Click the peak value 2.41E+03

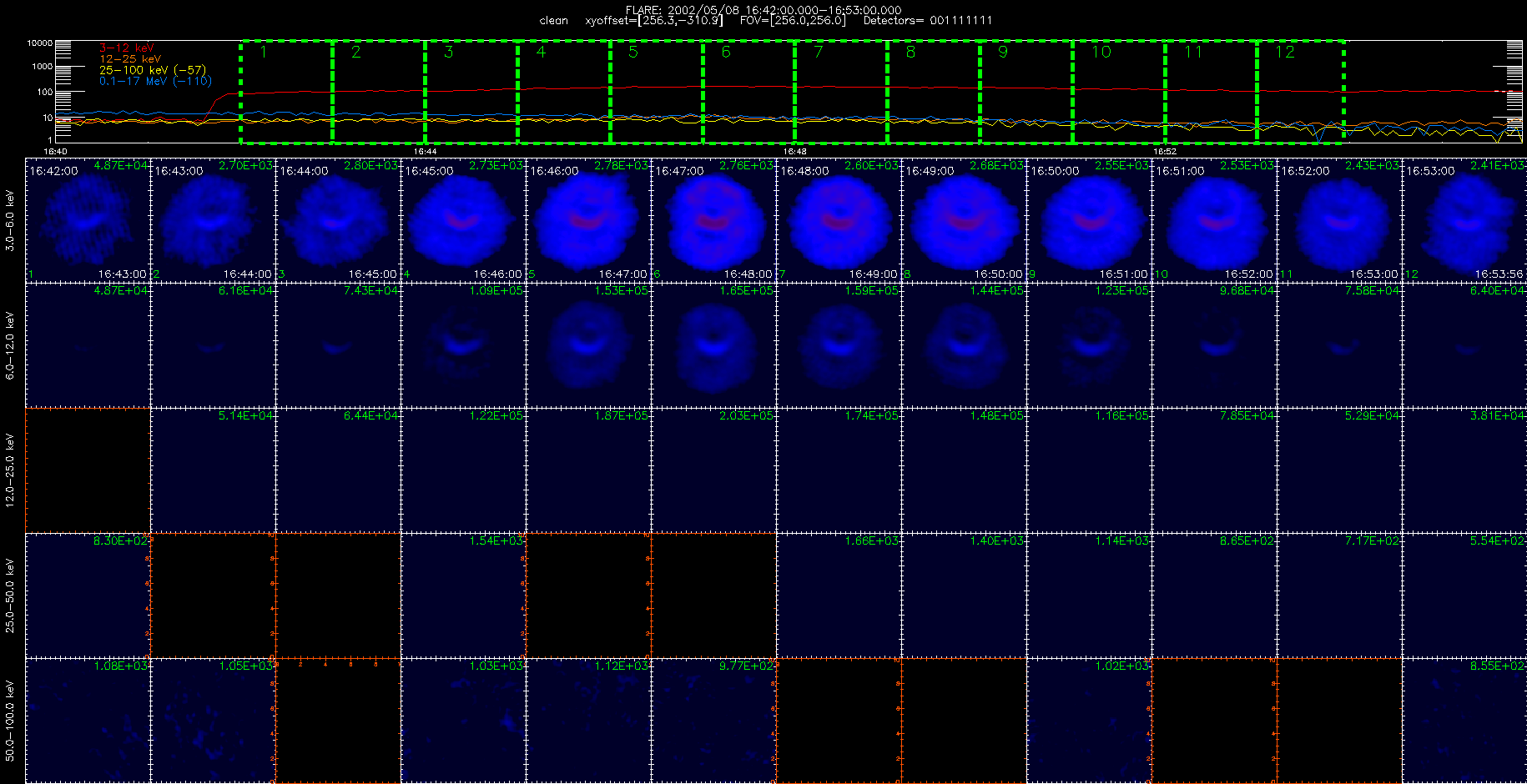[x=1498, y=166]
